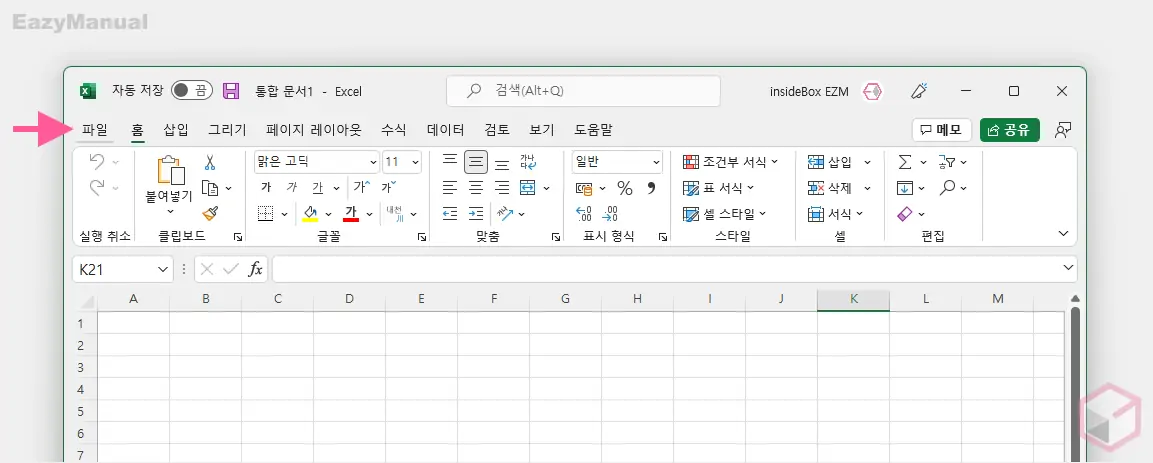Click the bottom align icon
Viewport: 1153px width, 463px height.
coord(501,163)
